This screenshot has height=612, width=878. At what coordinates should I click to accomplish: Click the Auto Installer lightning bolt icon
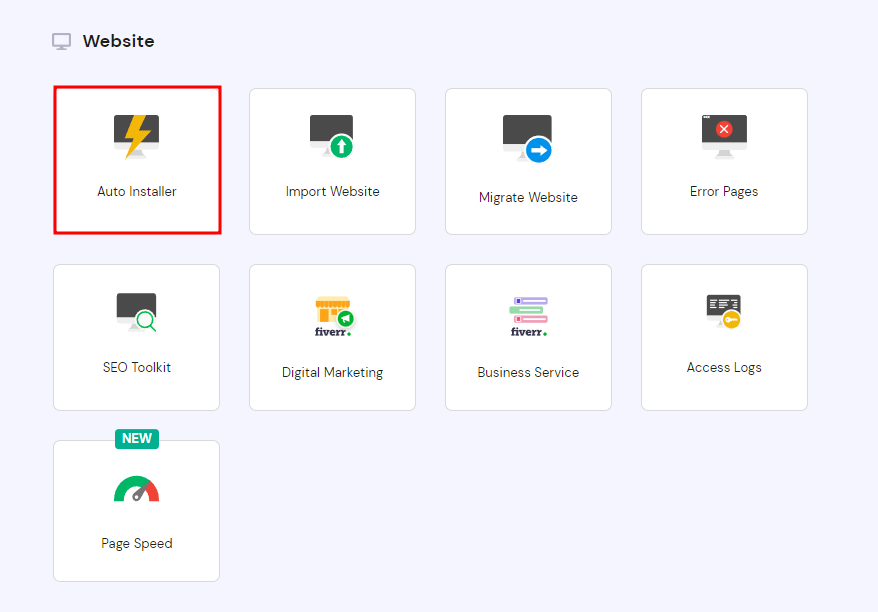pos(136,136)
